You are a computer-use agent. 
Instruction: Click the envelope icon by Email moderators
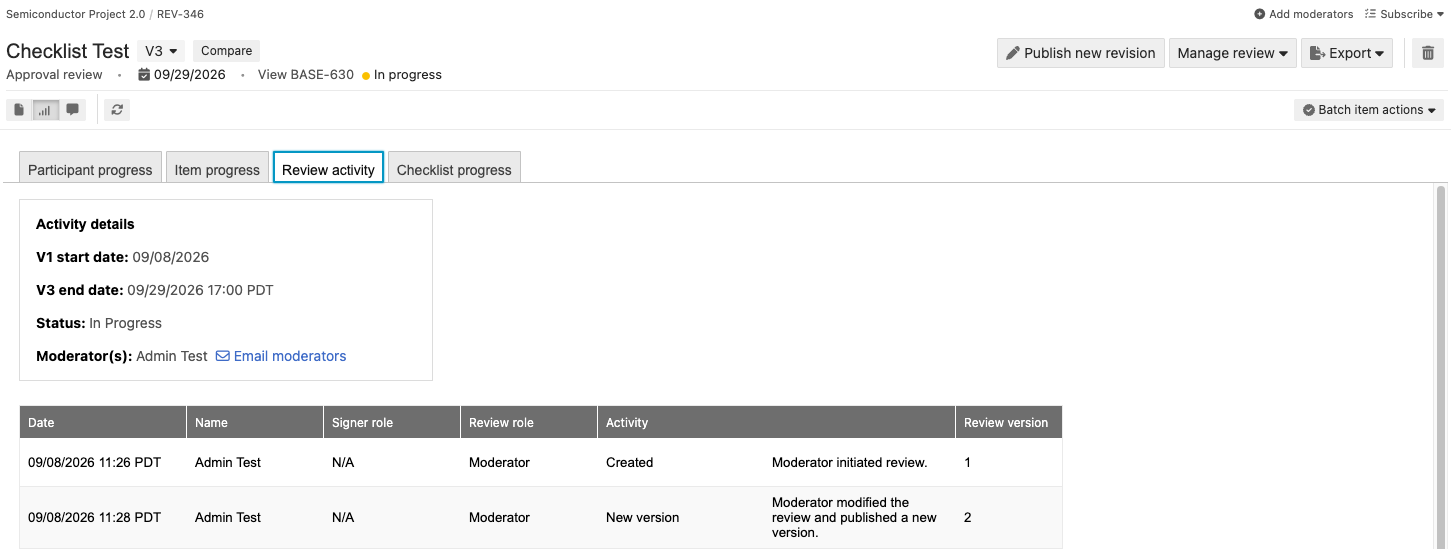[223, 356]
